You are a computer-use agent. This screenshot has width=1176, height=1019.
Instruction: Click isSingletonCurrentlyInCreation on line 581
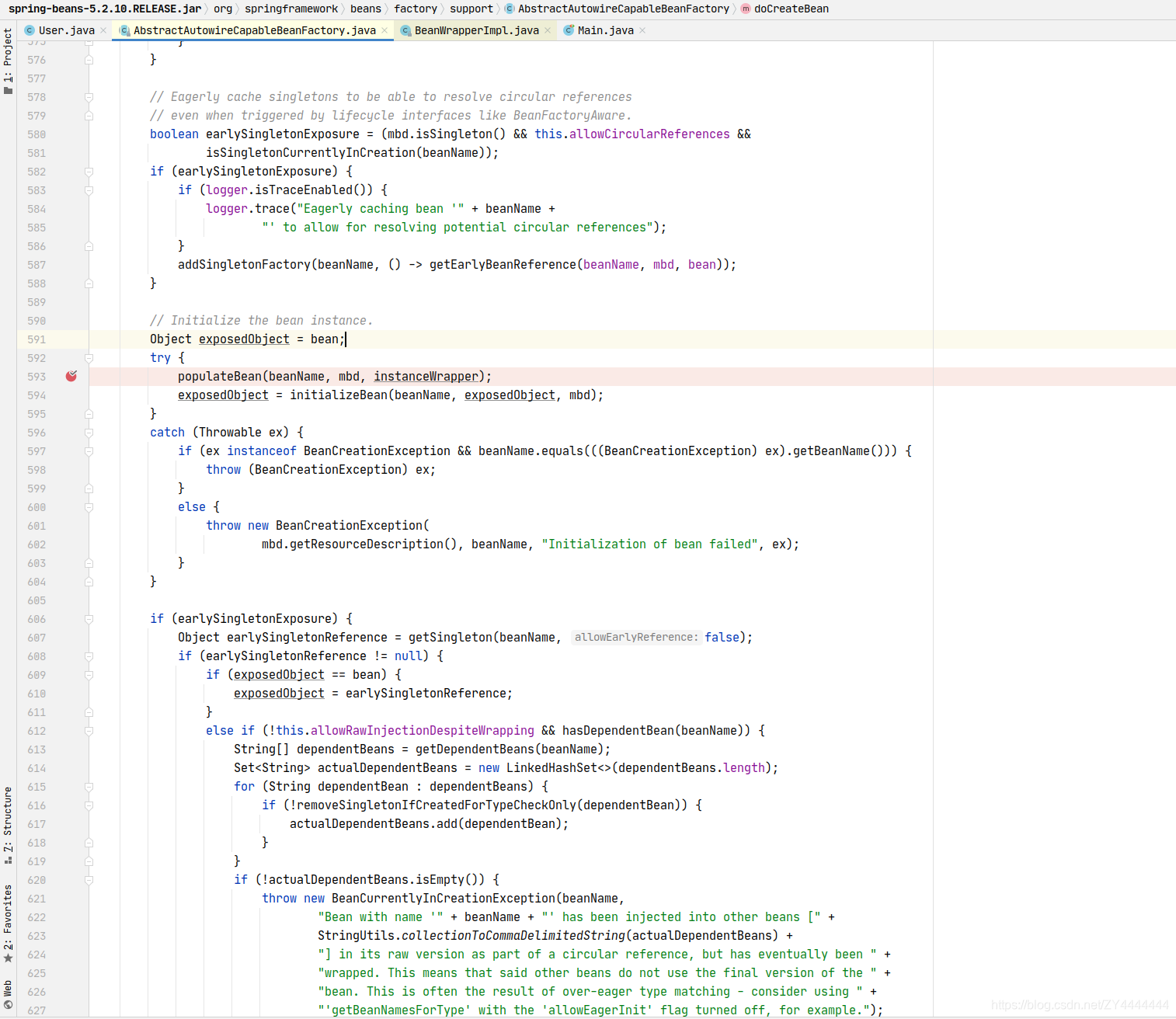click(x=311, y=153)
